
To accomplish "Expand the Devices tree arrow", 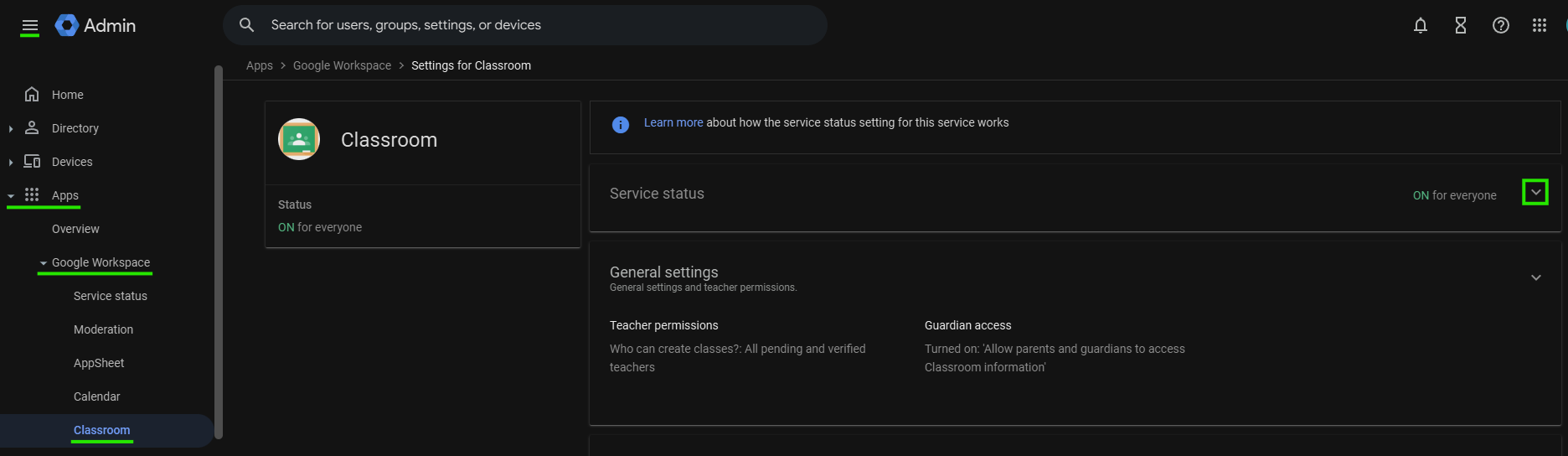I will (x=10, y=162).
